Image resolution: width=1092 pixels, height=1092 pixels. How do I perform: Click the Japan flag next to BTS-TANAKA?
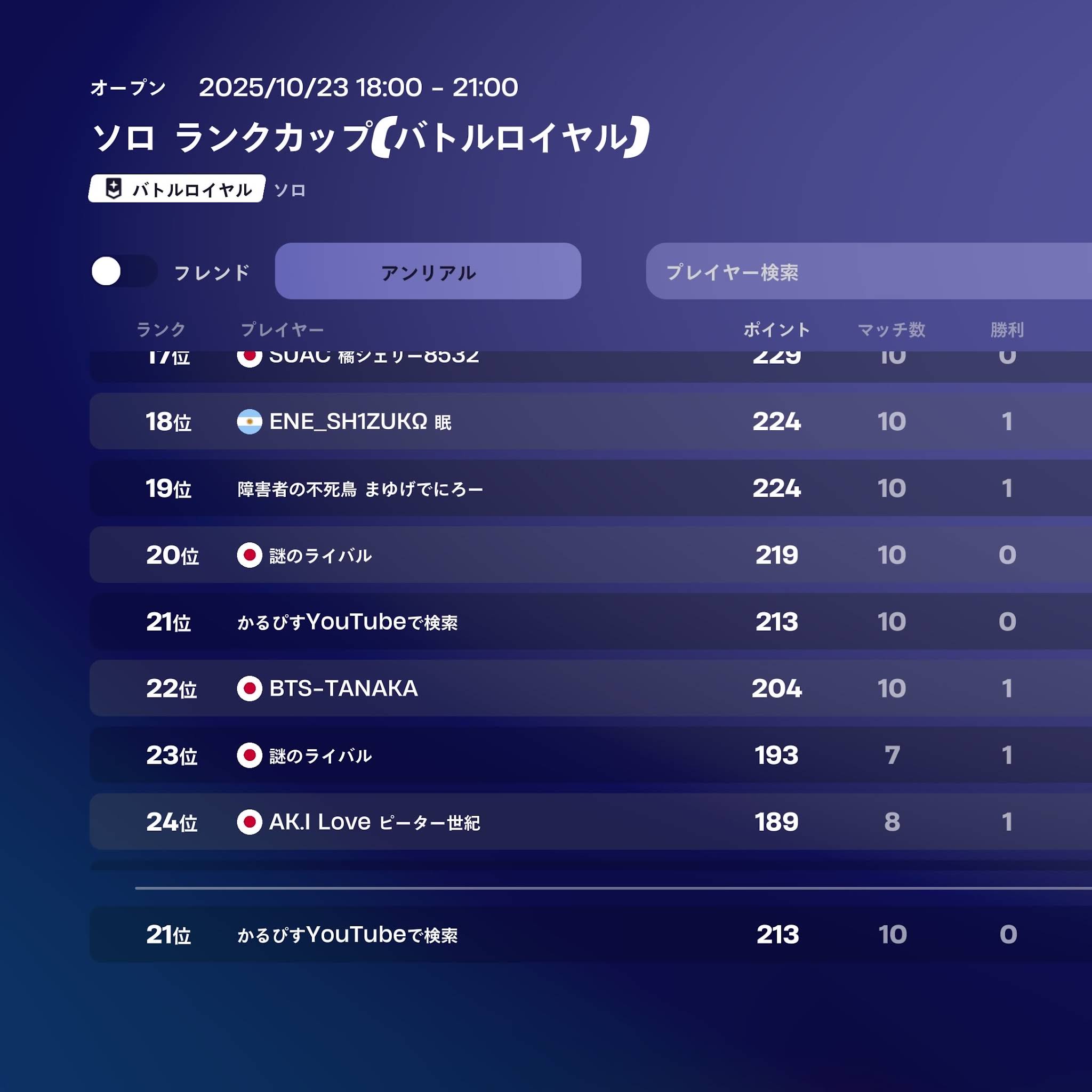pos(249,688)
